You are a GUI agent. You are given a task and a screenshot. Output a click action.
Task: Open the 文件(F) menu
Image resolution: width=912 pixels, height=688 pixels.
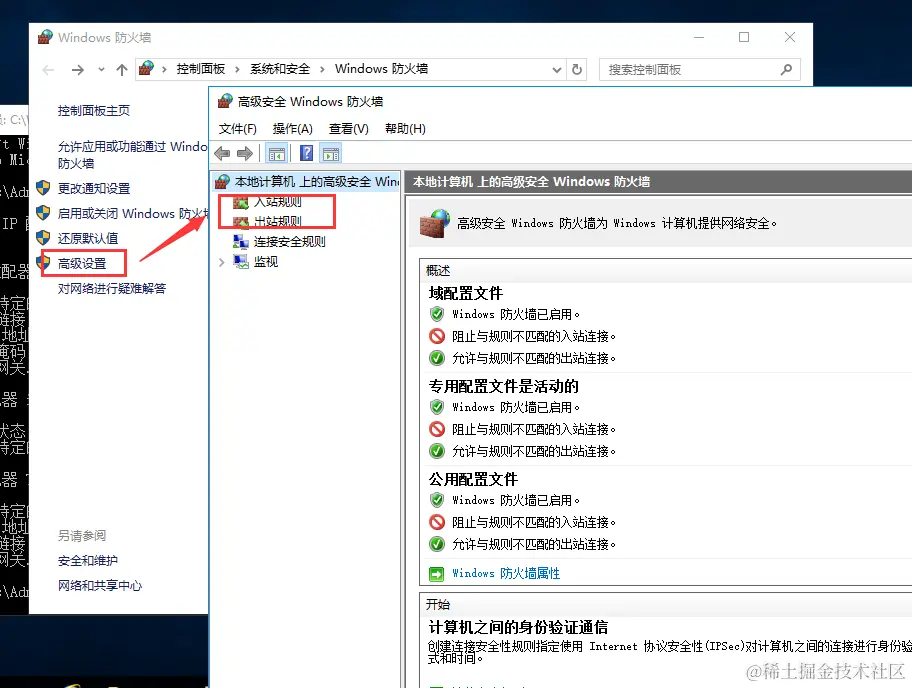[237, 129]
